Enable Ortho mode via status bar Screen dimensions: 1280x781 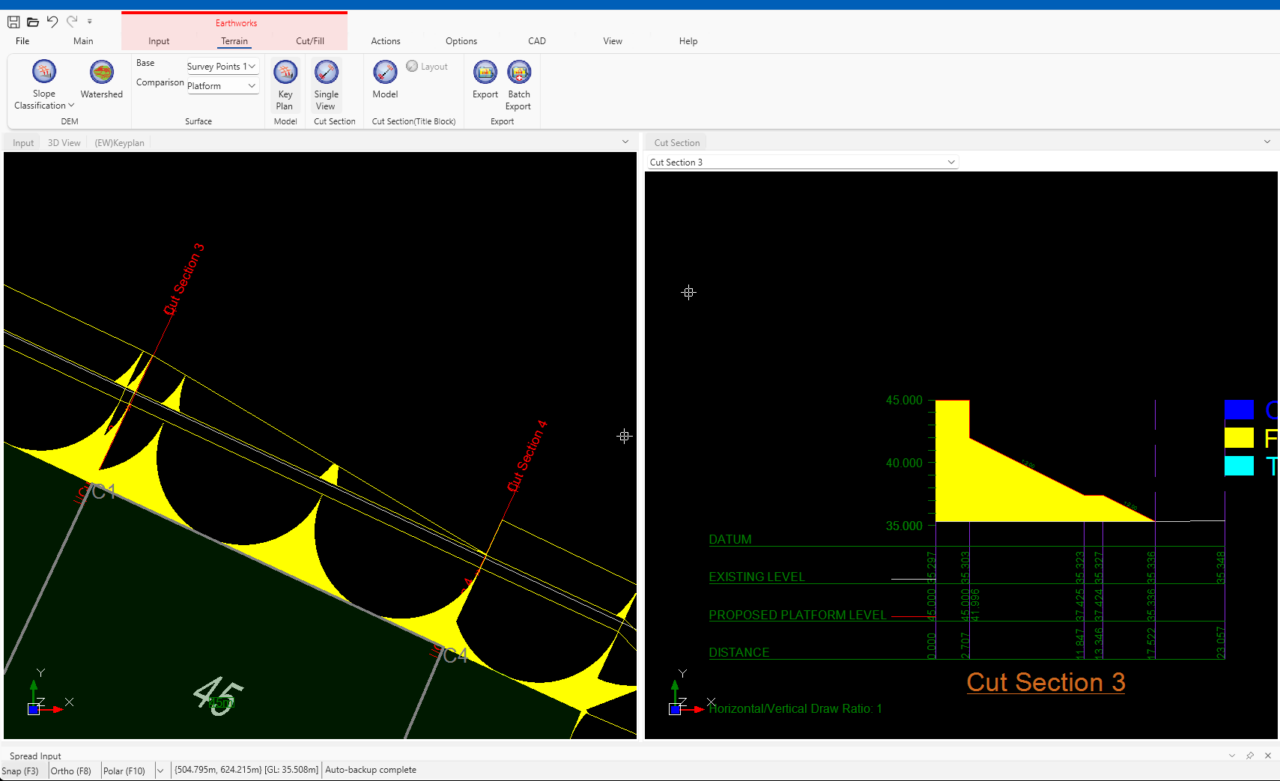pos(68,771)
